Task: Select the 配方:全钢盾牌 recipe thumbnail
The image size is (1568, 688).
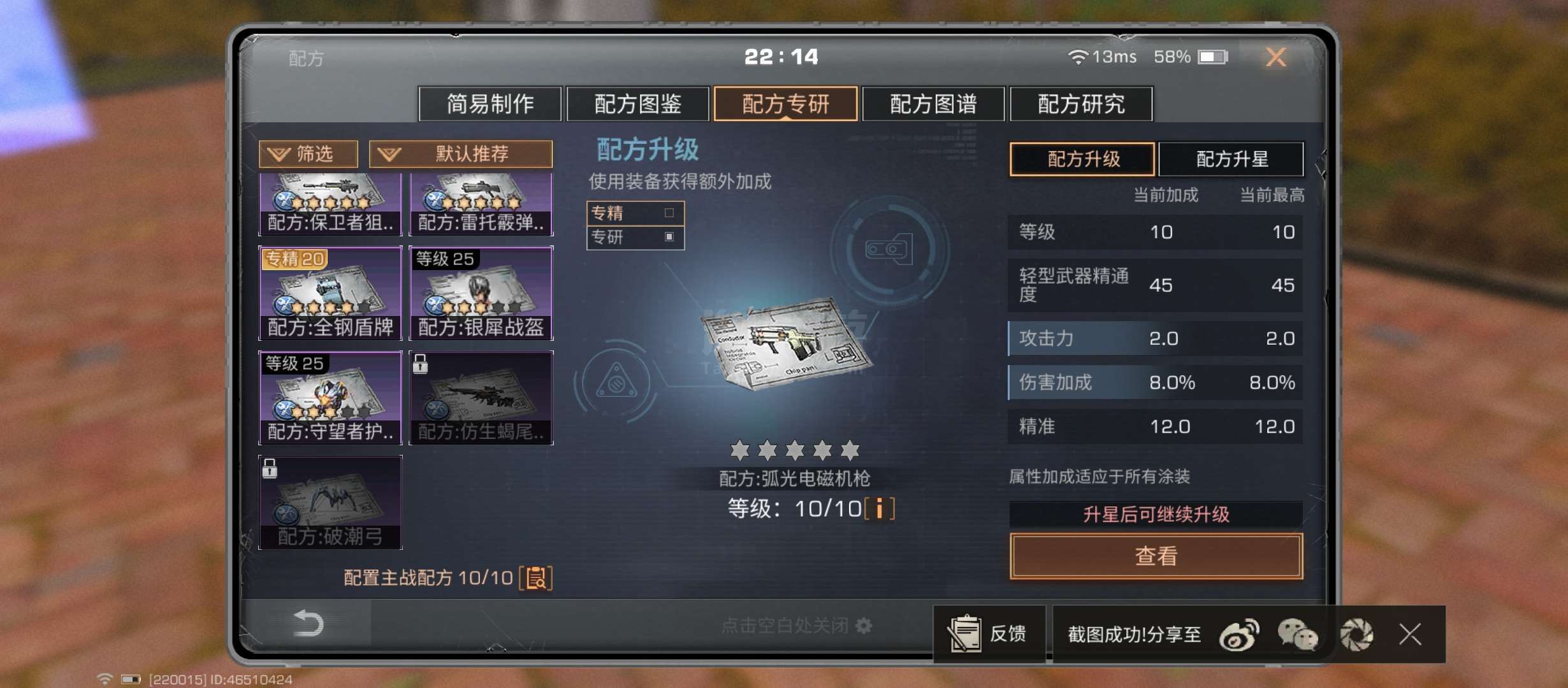Action: (x=330, y=293)
